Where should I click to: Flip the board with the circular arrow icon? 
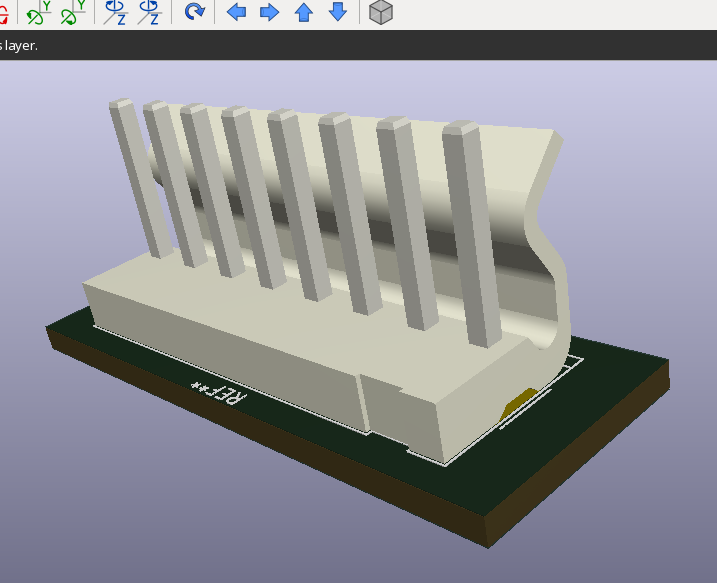[194, 12]
